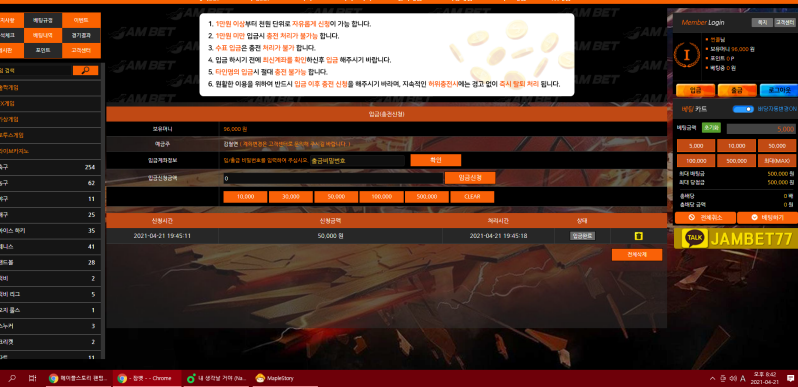Image resolution: width=798 pixels, height=387 pixels.
Task: Open the notification center tray icon
Action: coord(790,378)
